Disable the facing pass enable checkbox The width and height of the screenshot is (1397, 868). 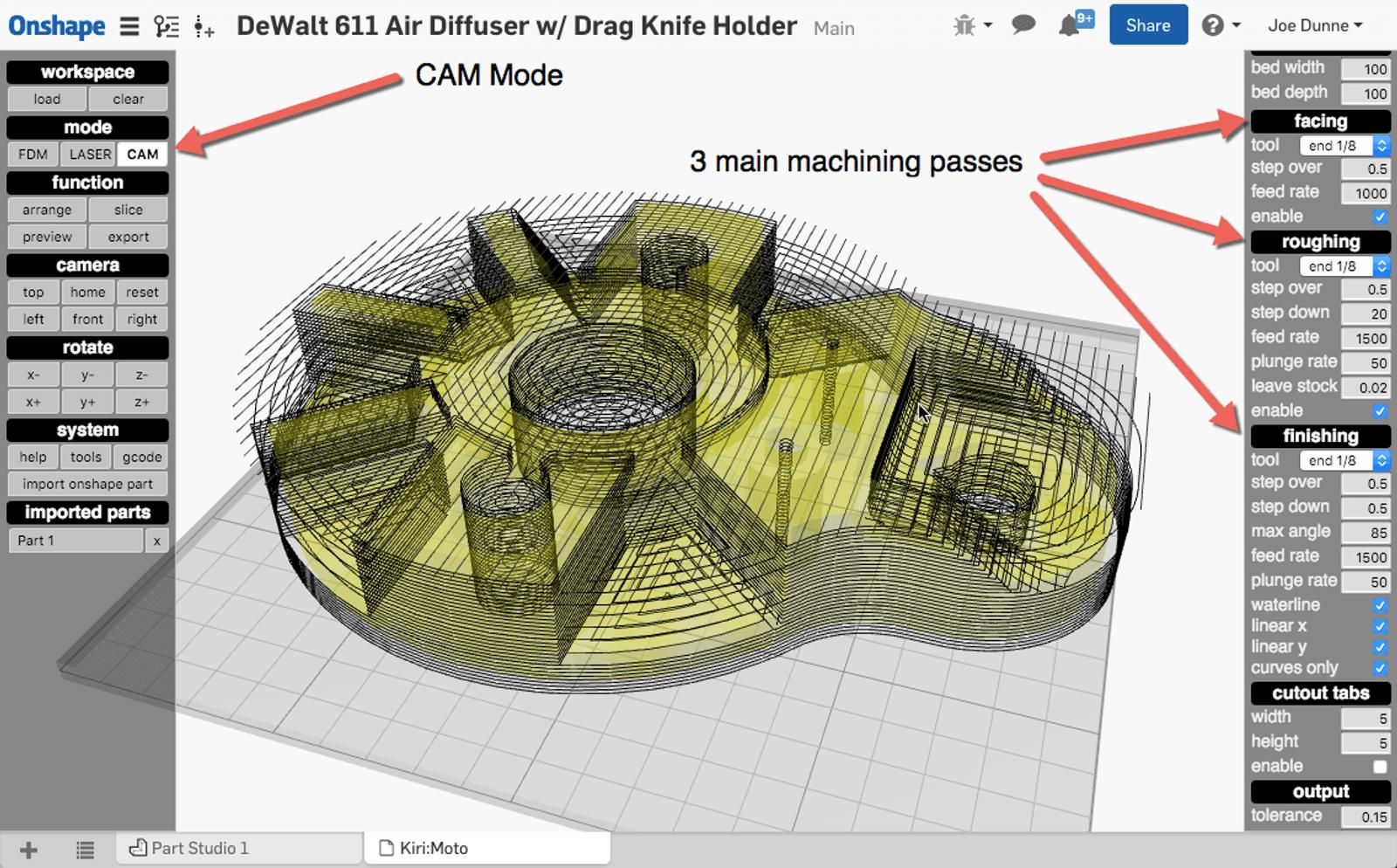tap(1380, 217)
